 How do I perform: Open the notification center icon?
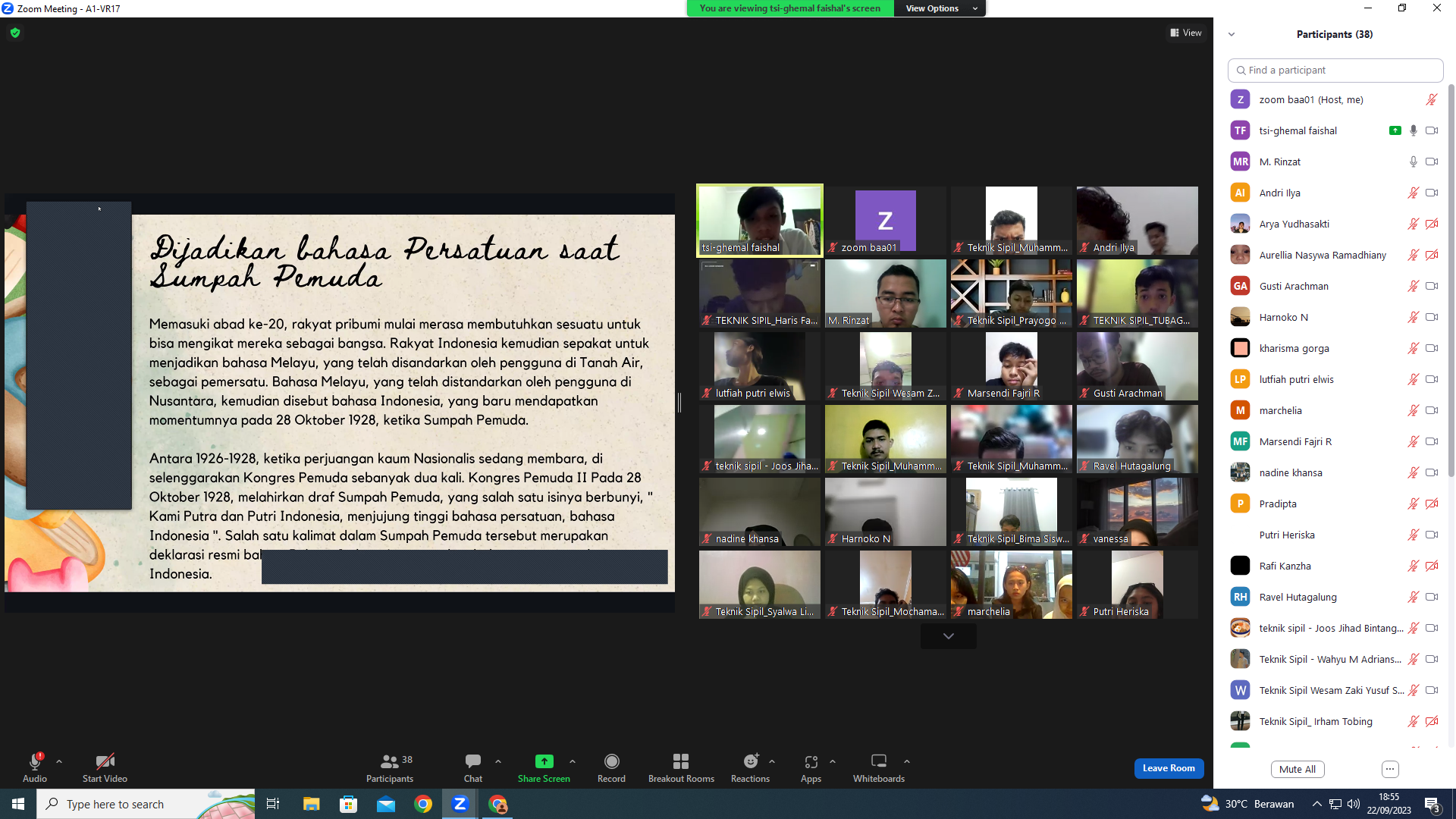[1432, 805]
